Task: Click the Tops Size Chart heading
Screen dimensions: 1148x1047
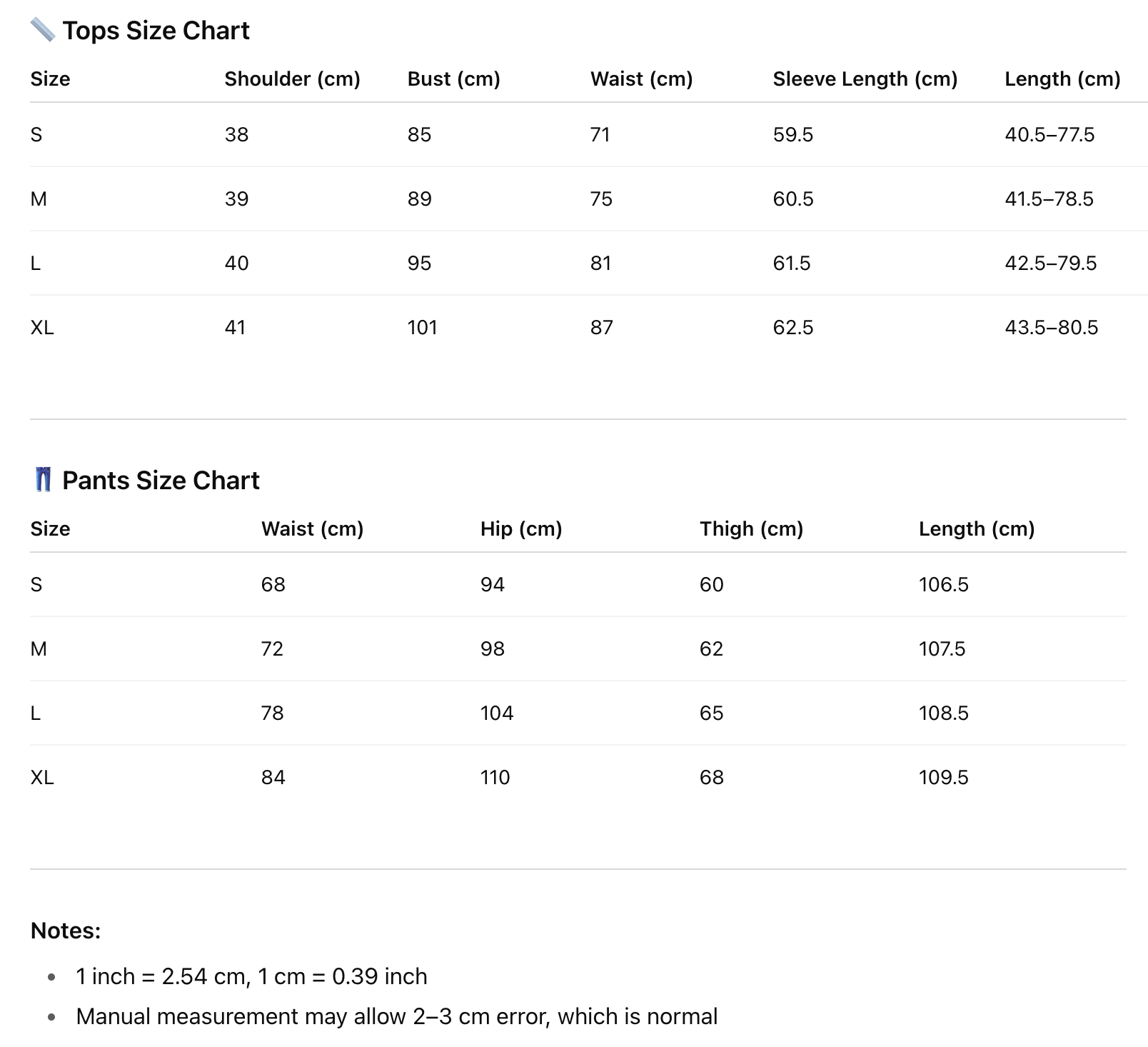Action: [156, 31]
